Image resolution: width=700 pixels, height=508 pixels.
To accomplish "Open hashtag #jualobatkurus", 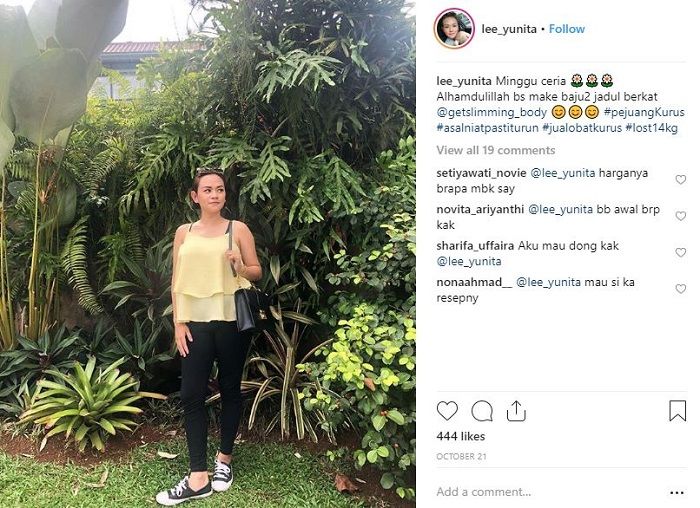I will (582, 128).
